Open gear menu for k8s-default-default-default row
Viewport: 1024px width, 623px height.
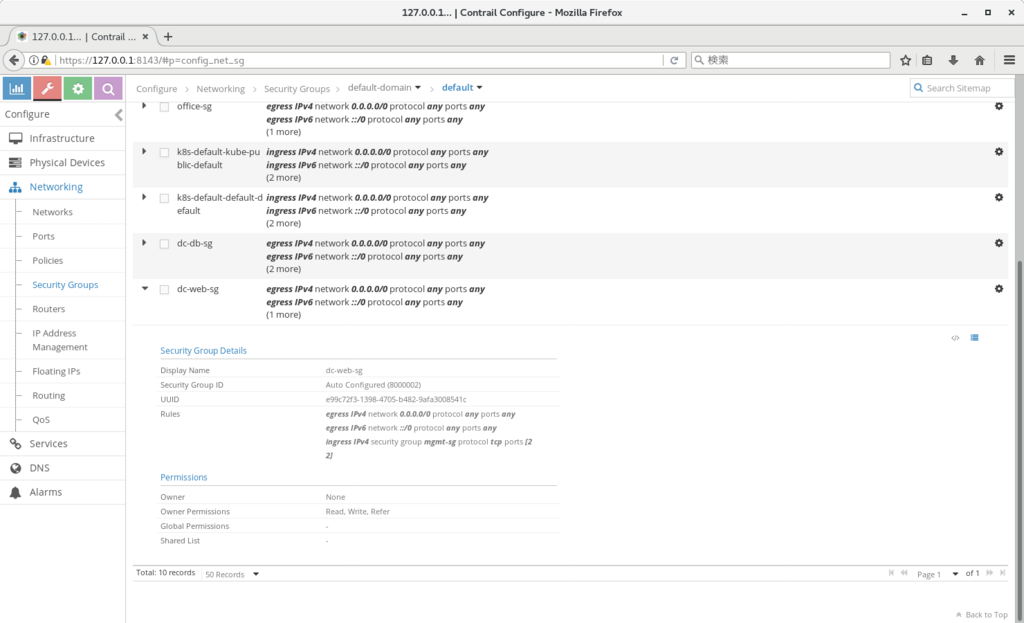point(999,197)
